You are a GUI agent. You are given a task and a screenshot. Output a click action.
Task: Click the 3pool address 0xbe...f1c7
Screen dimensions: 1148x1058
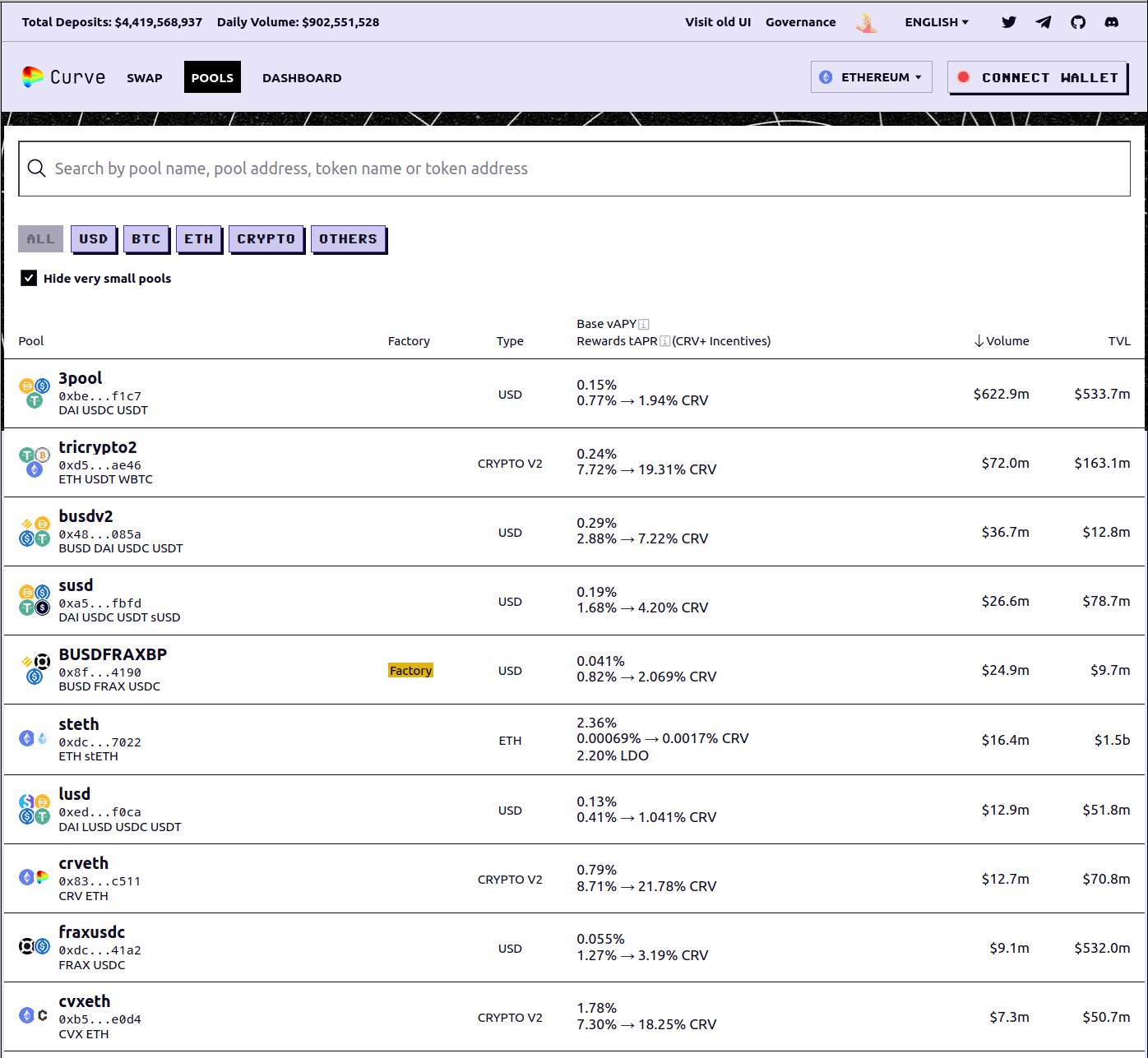pos(100,396)
